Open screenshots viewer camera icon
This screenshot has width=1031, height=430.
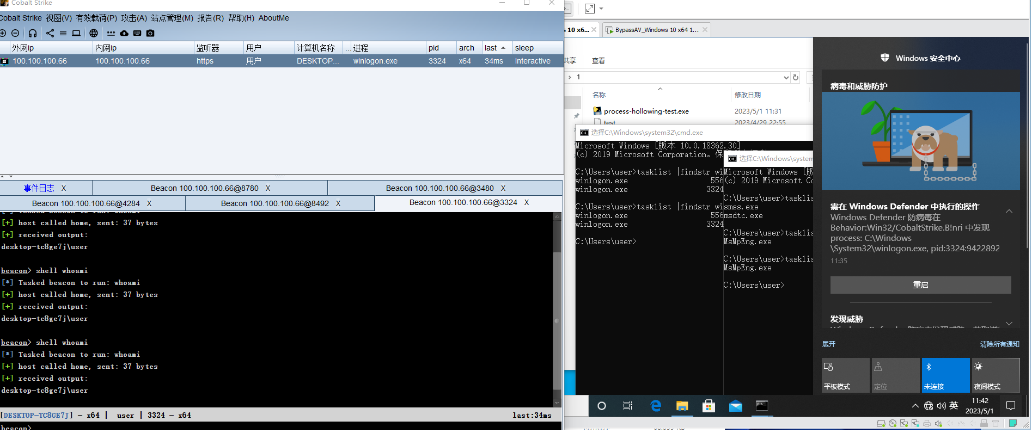(x=151, y=33)
